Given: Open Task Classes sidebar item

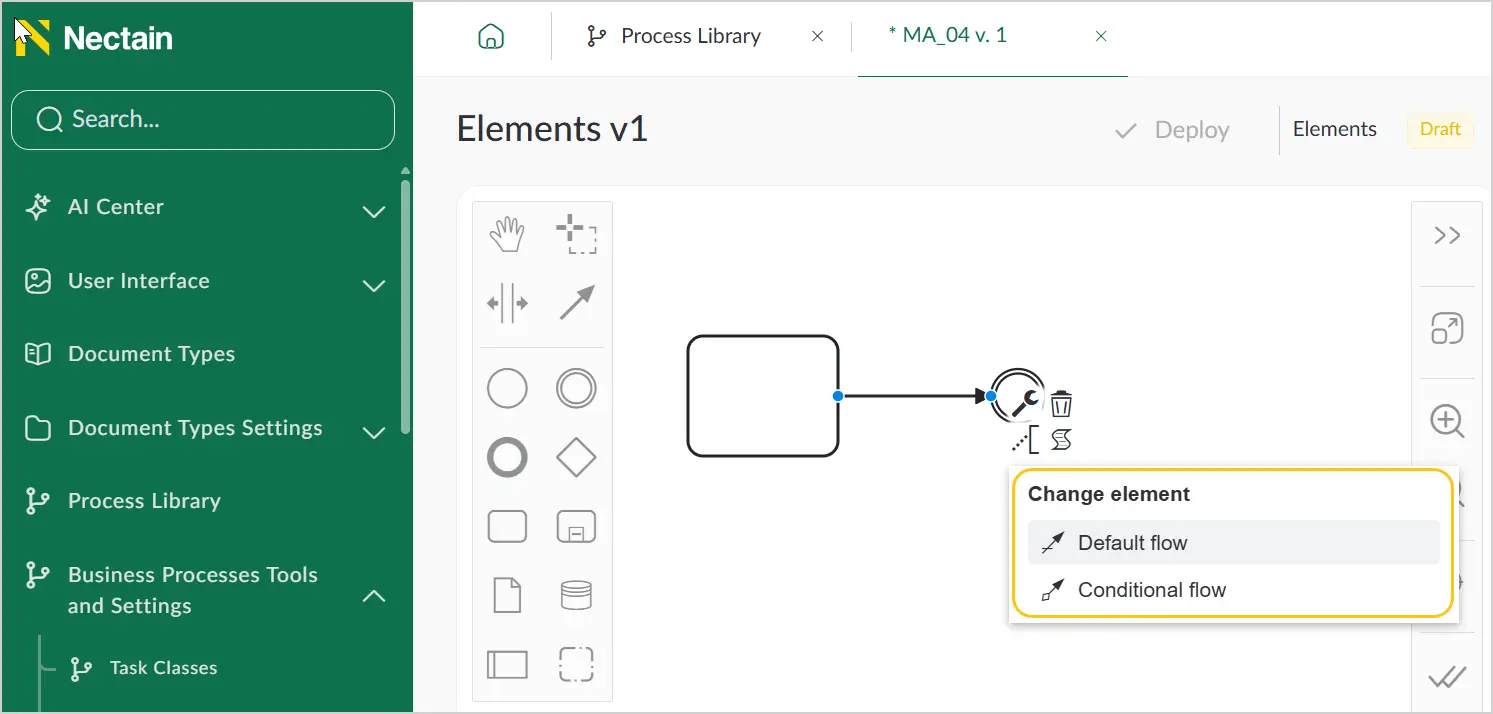Looking at the screenshot, I should 163,668.
